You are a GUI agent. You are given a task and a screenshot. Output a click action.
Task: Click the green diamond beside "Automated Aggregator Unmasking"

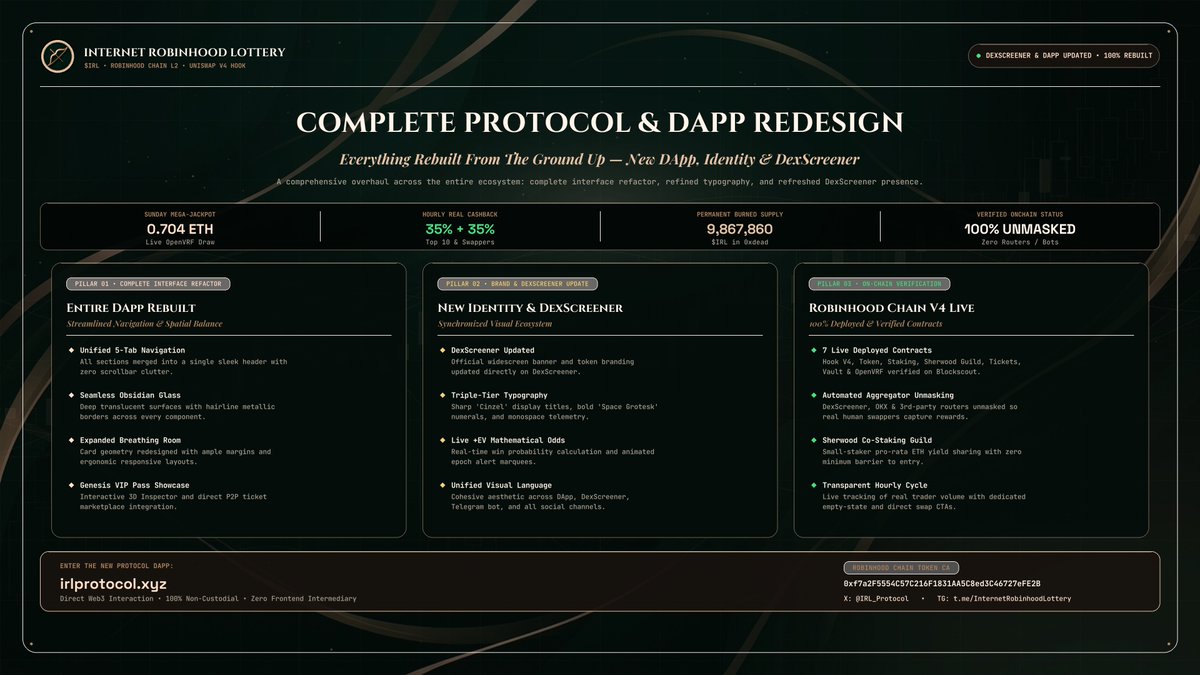[x=814, y=395]
